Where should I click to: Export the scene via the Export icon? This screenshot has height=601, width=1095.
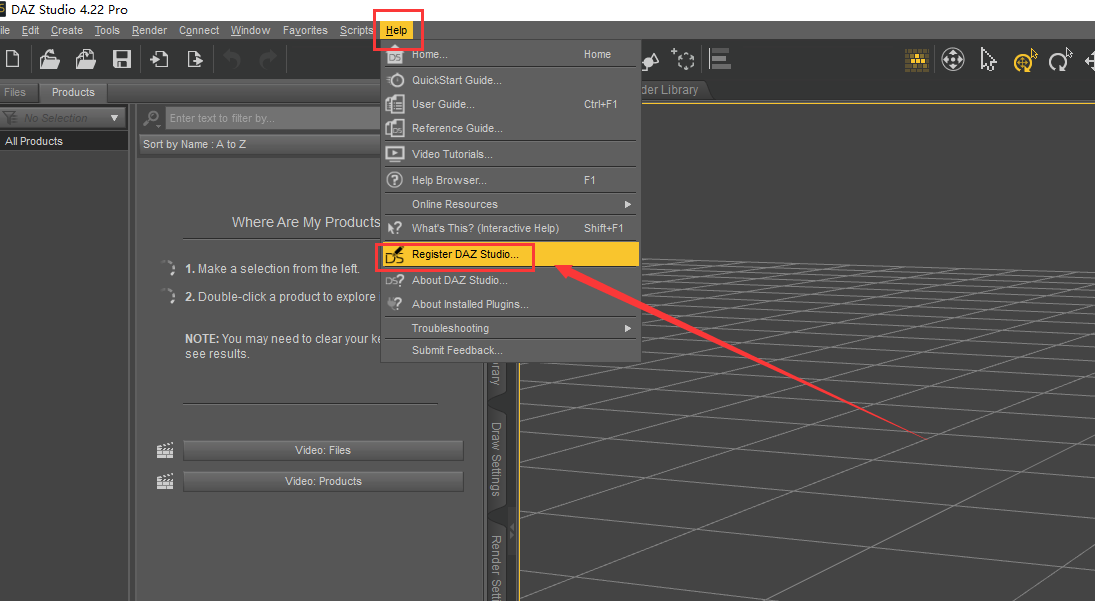(x=195, y=58)
